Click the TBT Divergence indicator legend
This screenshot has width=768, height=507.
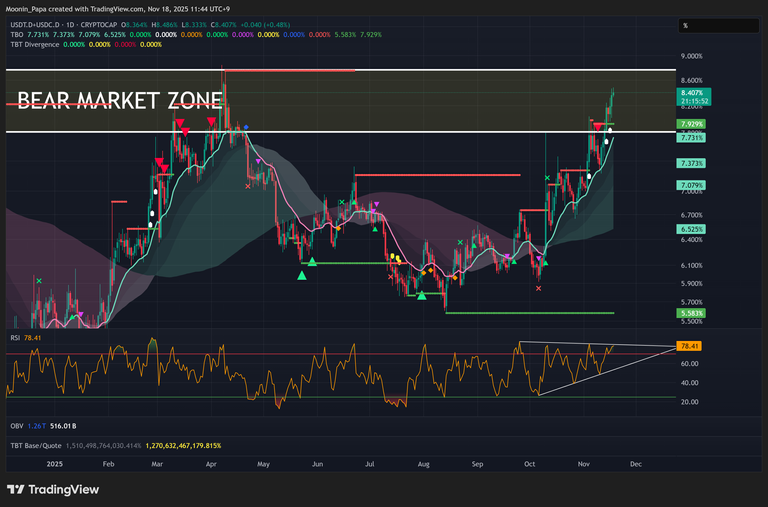click(x=32, y=44)
